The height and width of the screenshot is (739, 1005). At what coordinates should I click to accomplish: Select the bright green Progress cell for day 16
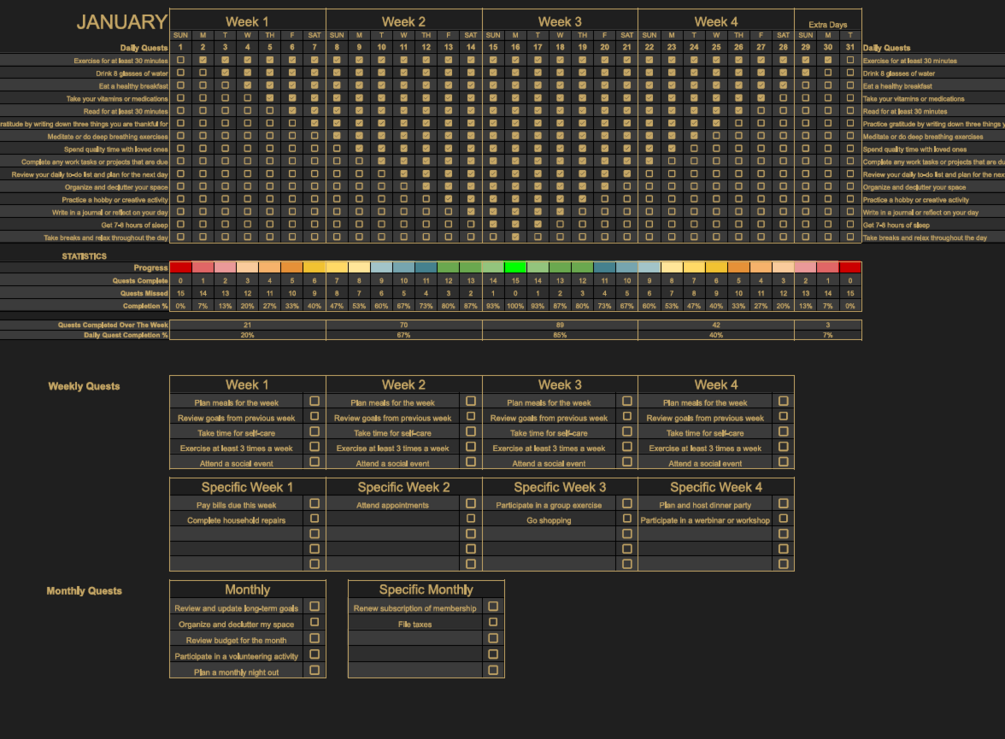[515, 267]
